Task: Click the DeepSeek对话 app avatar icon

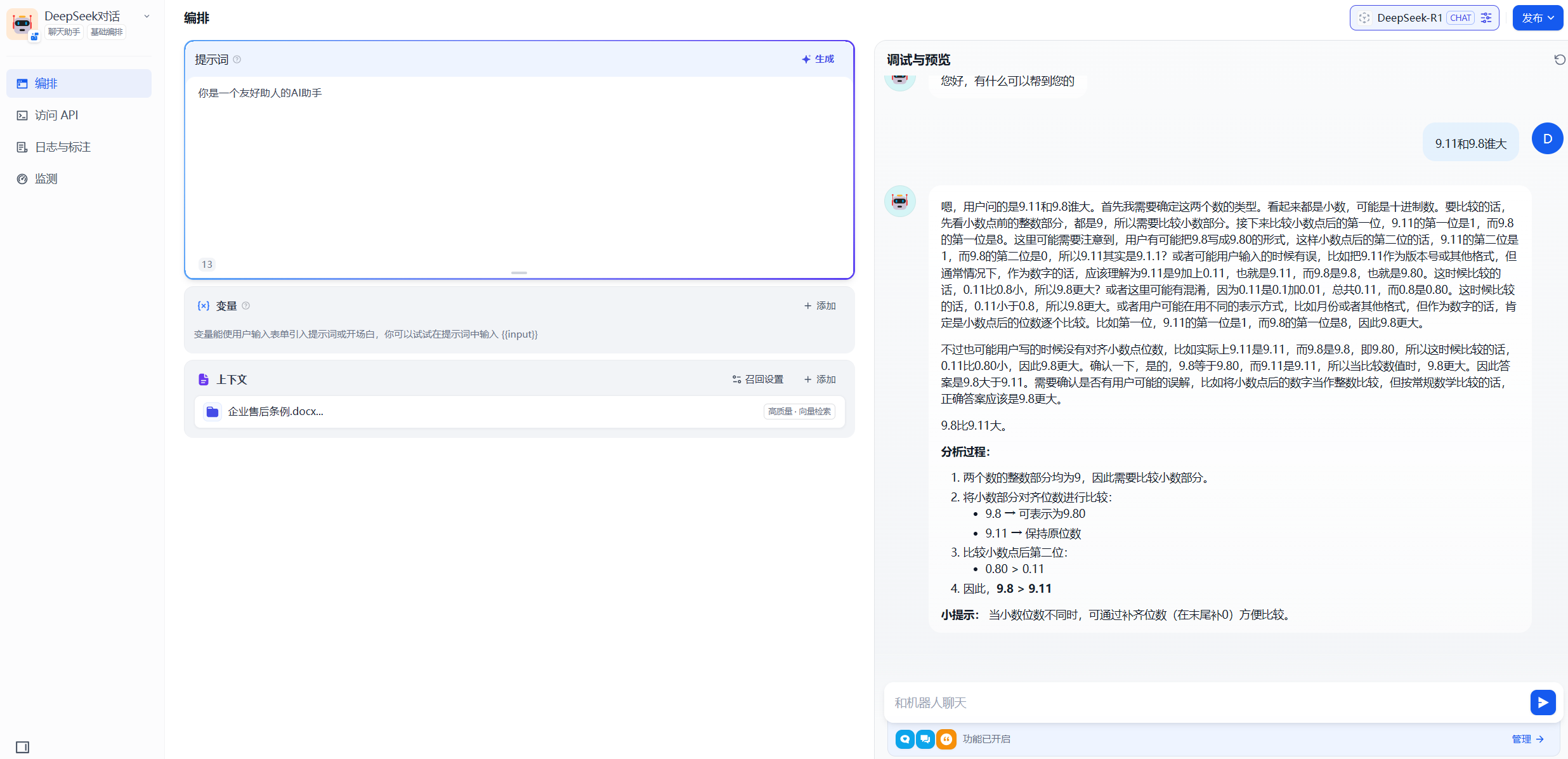Action: [22, 24]
